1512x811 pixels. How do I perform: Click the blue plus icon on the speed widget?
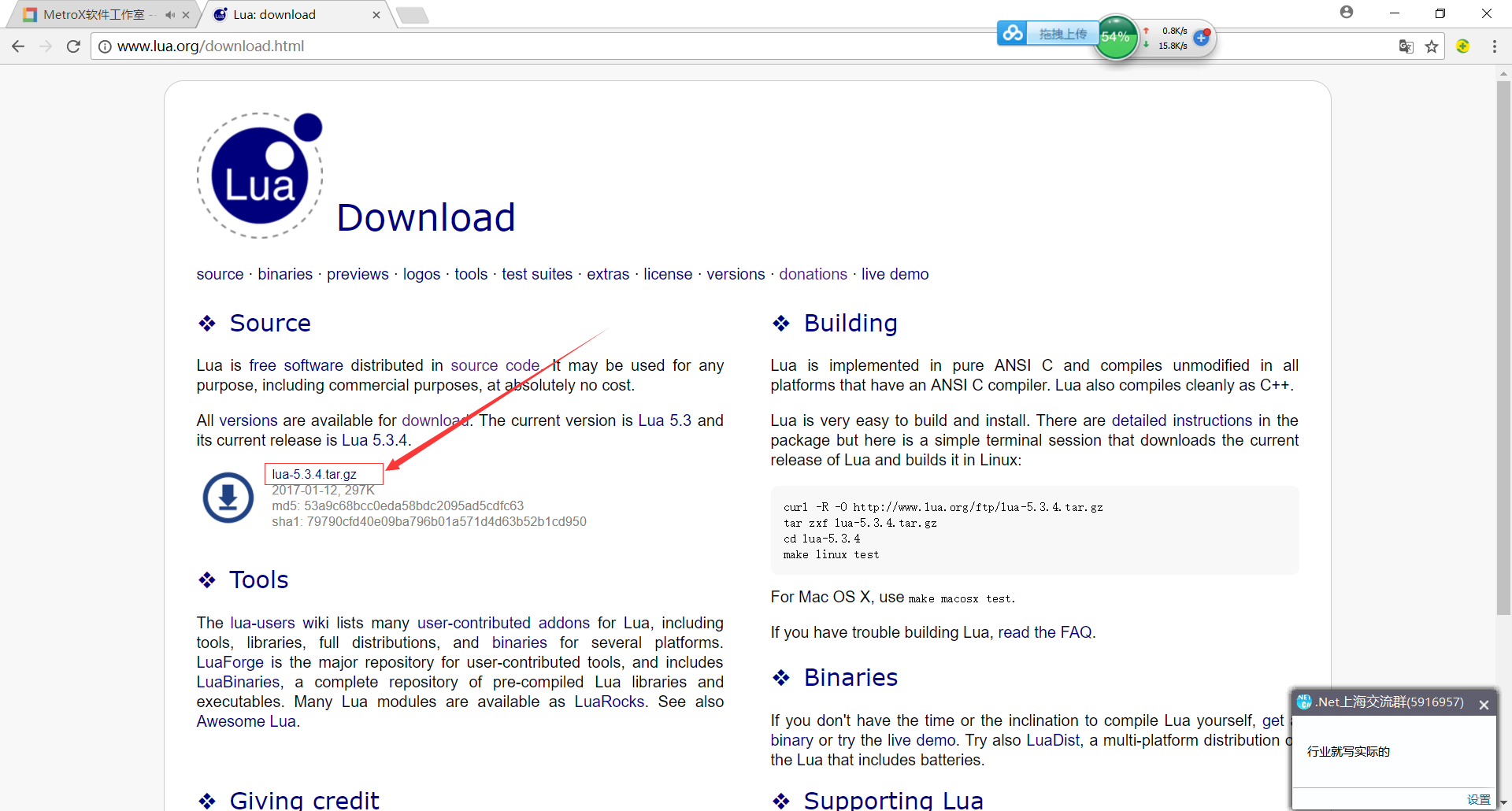(1201, 37)
